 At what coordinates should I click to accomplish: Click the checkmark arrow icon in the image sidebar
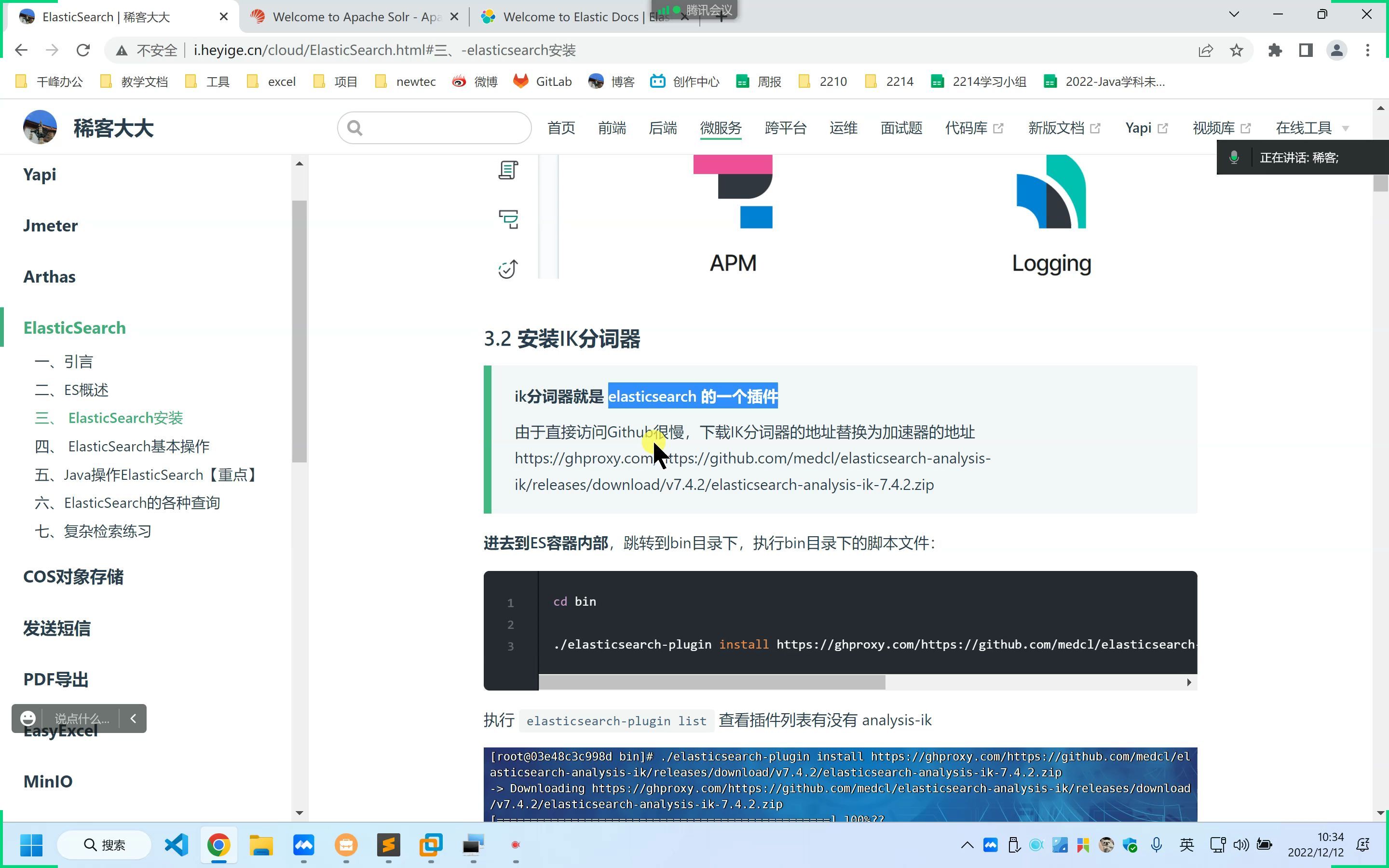tap(508, 269)
